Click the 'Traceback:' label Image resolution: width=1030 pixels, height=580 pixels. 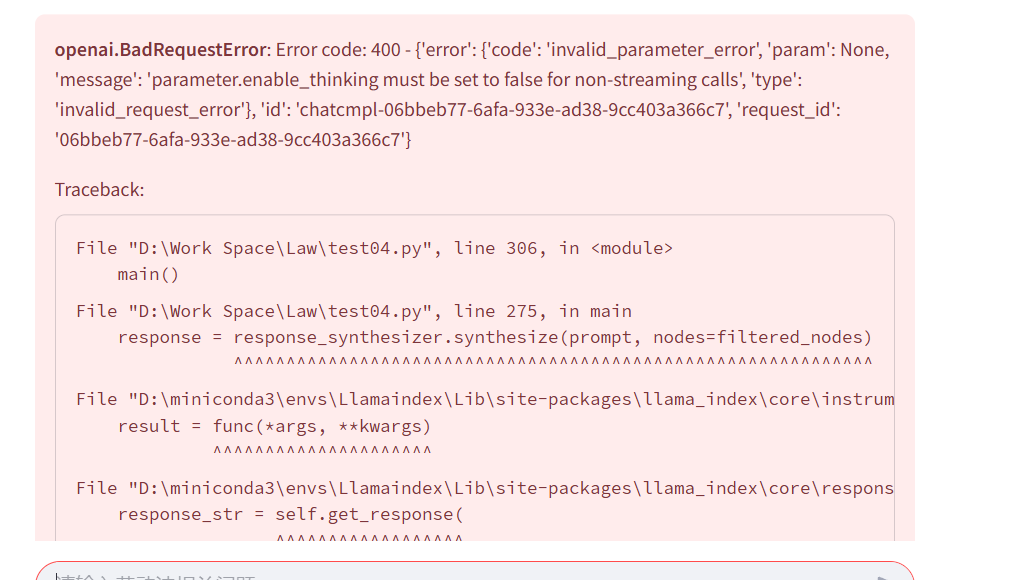pos(99,190)
